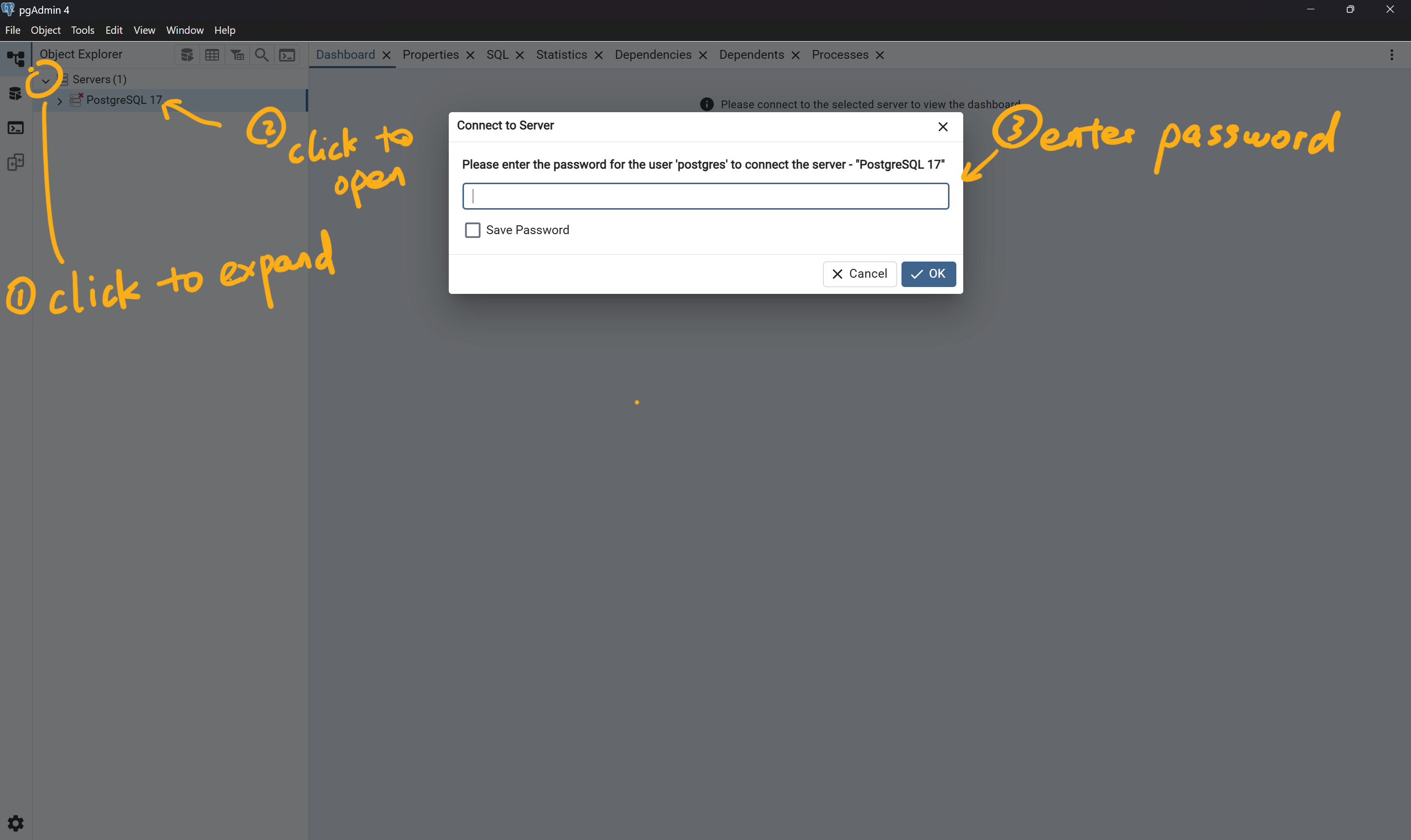Click the Filtered Rows funnel icon
Image resolution: width=1411 pixels, height=840 pixels.
point(237,55)
